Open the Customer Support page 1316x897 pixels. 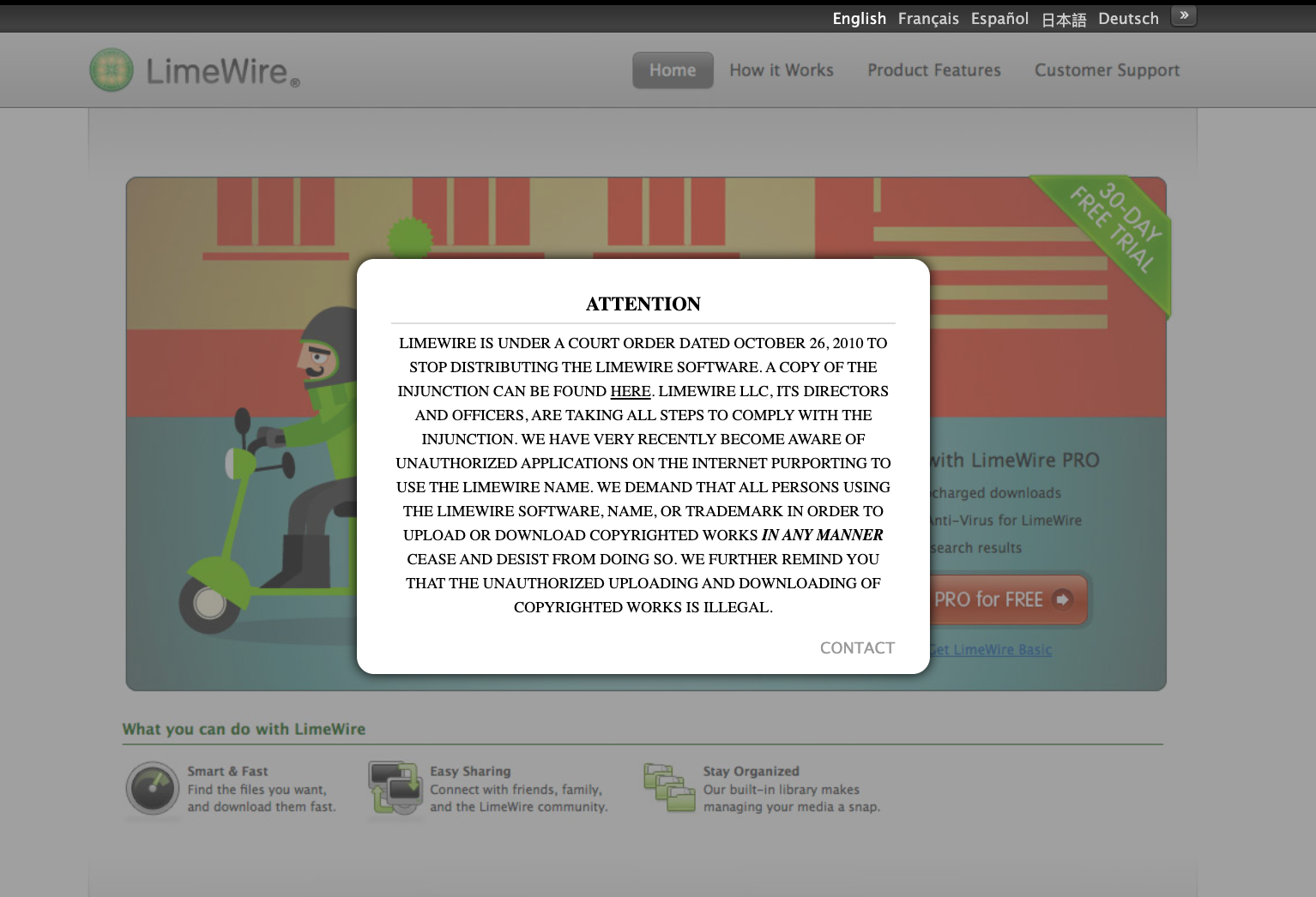(1107, 70)
